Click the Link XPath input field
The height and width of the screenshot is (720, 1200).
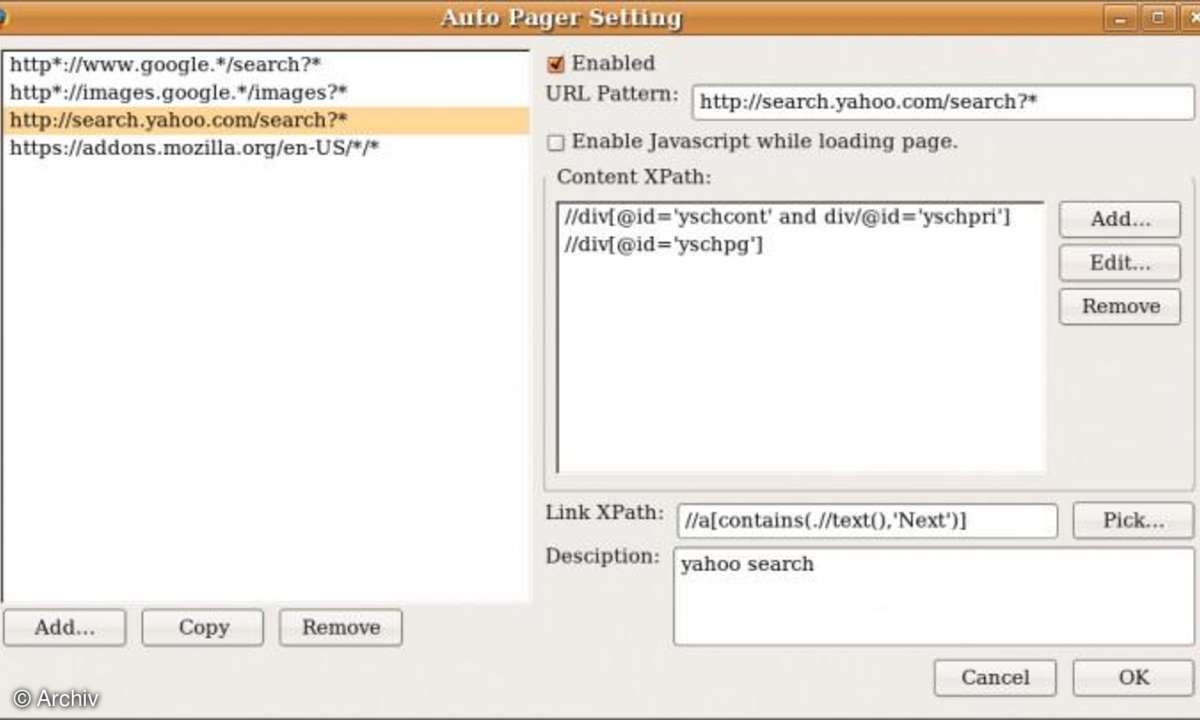[867, 521]
